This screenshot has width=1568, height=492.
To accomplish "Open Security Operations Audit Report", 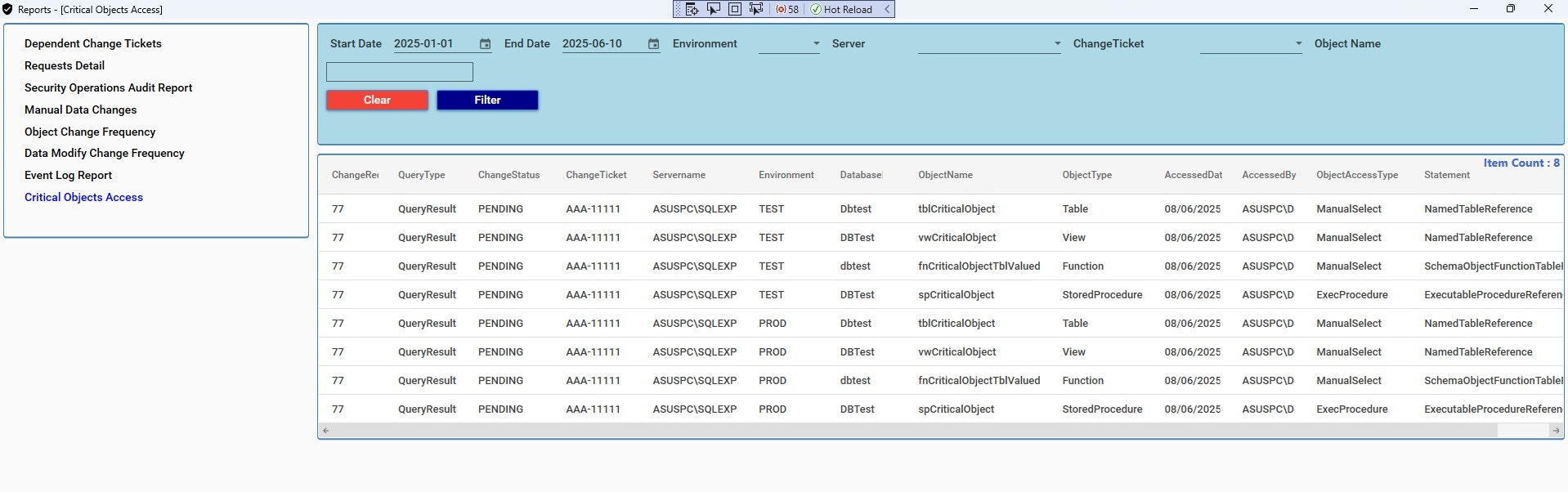I will [x=108, y=87].
